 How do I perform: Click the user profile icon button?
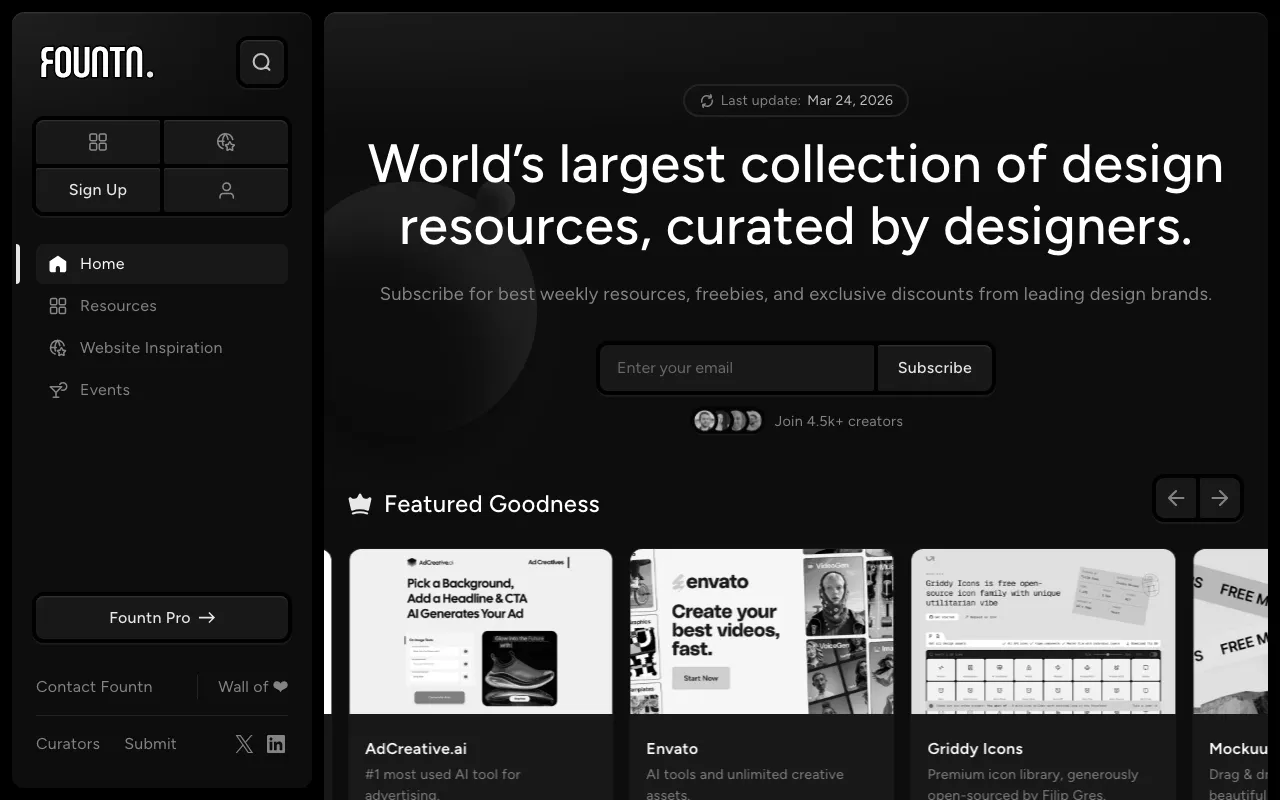226,190
